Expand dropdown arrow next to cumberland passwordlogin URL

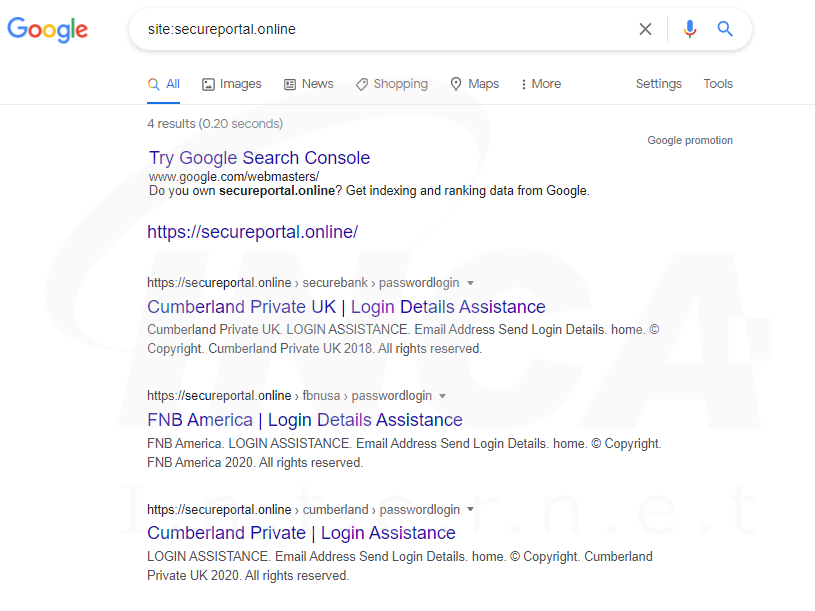(x=470, y=509)
